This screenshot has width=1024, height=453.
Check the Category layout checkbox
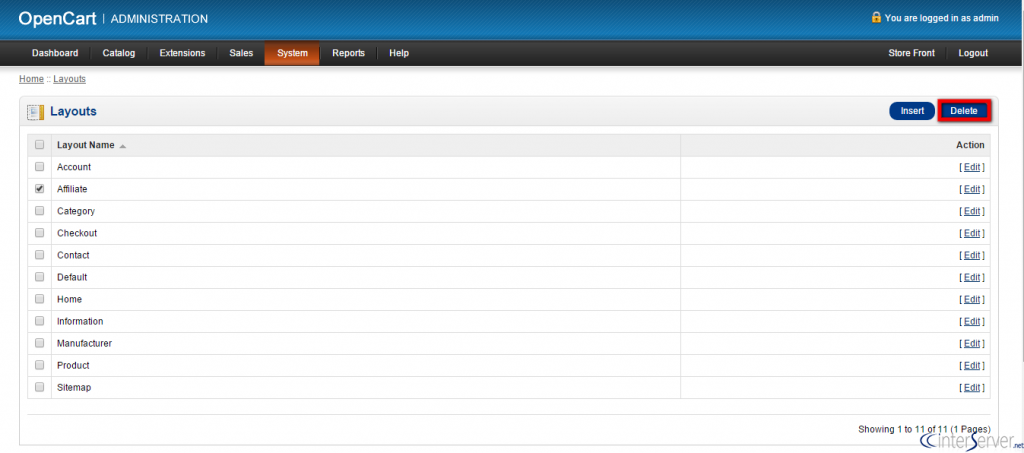(x=39, y=211)
